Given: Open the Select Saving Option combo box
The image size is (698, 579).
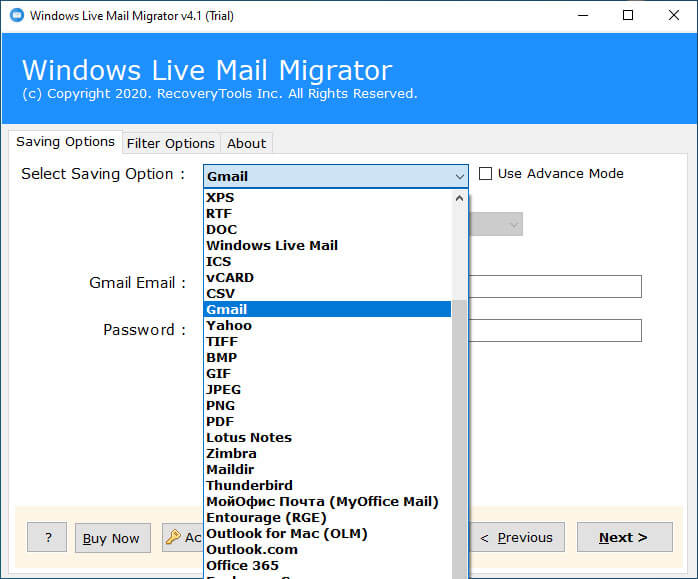Looking at the screenshot, I should coord(336,176).
